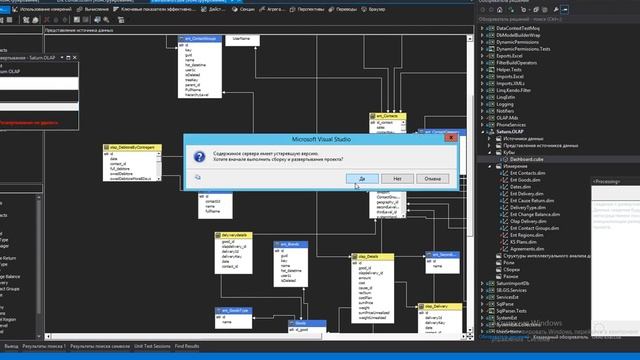
Task: Collapse the Измерения folder
Action: pos(489,166)
